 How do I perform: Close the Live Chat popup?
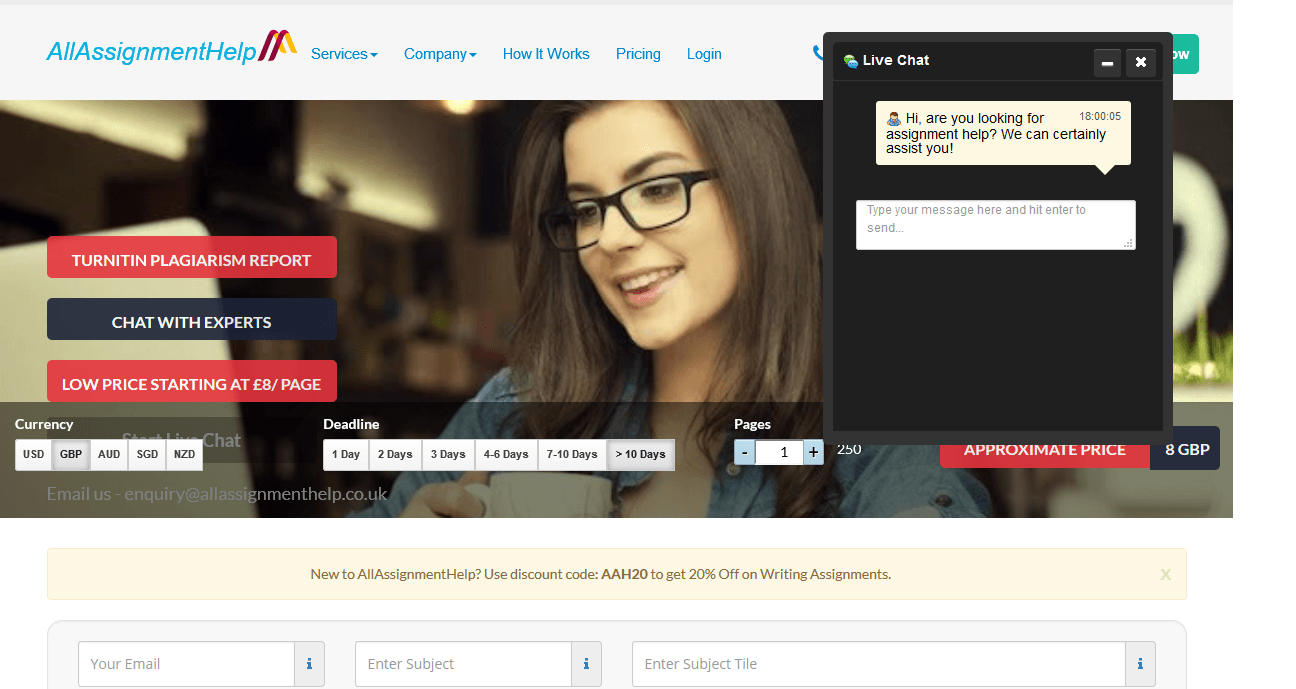(1141, 62)
